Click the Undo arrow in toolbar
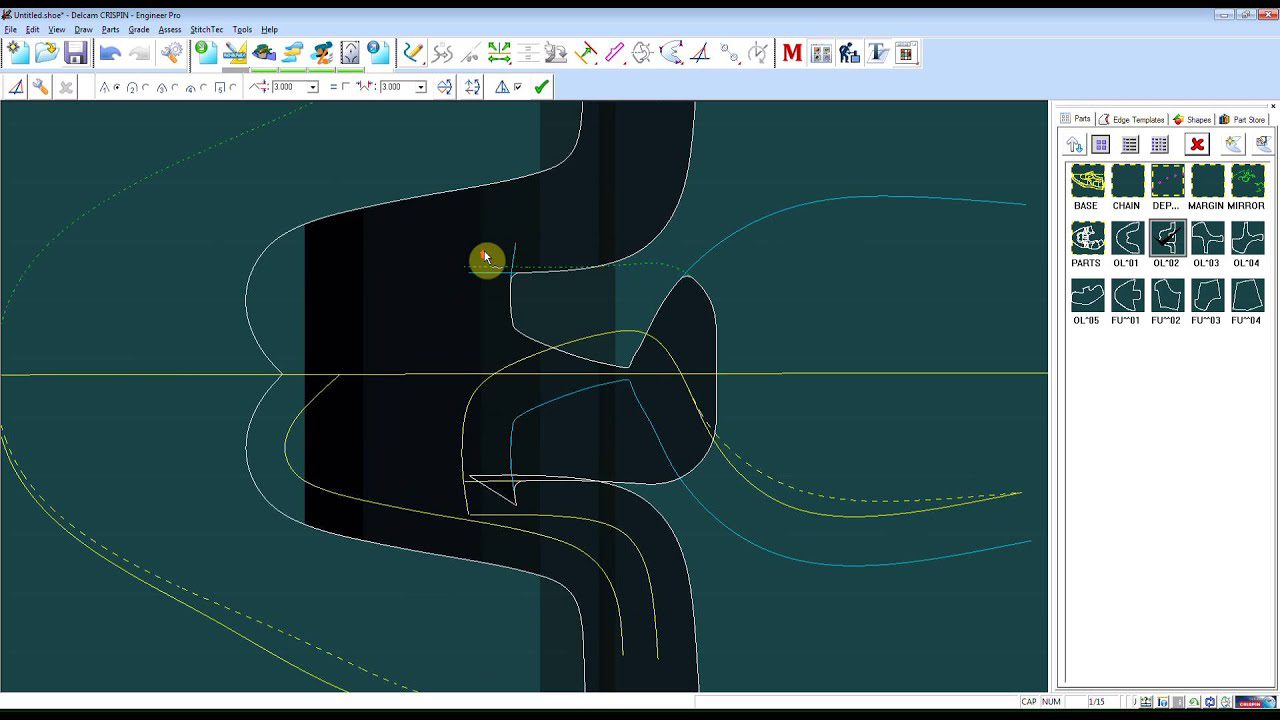Image resolution: width=1280 pixels, height=720 pixels. pyautogui.click(x=110, y=53)
